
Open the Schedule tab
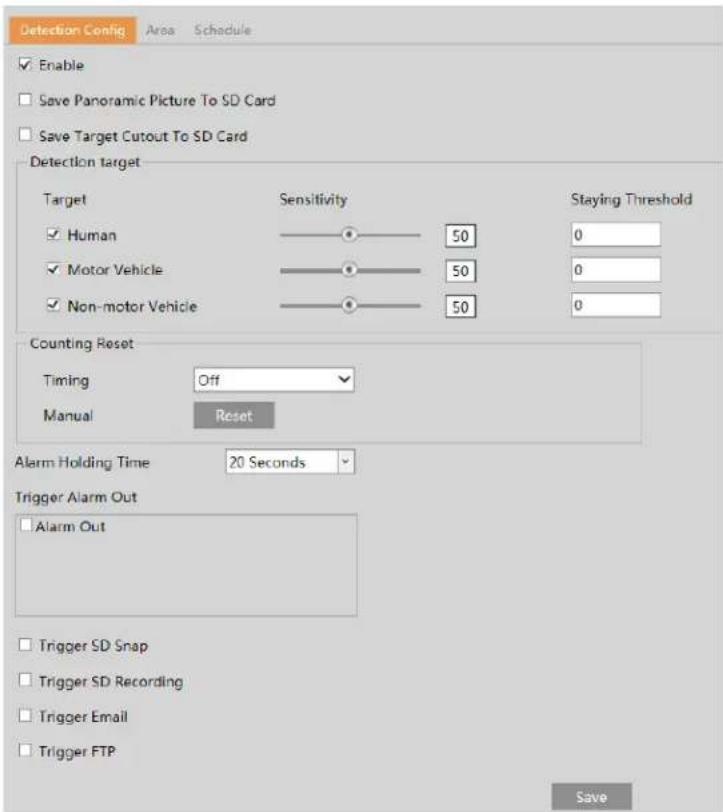[x=222, y=30]
